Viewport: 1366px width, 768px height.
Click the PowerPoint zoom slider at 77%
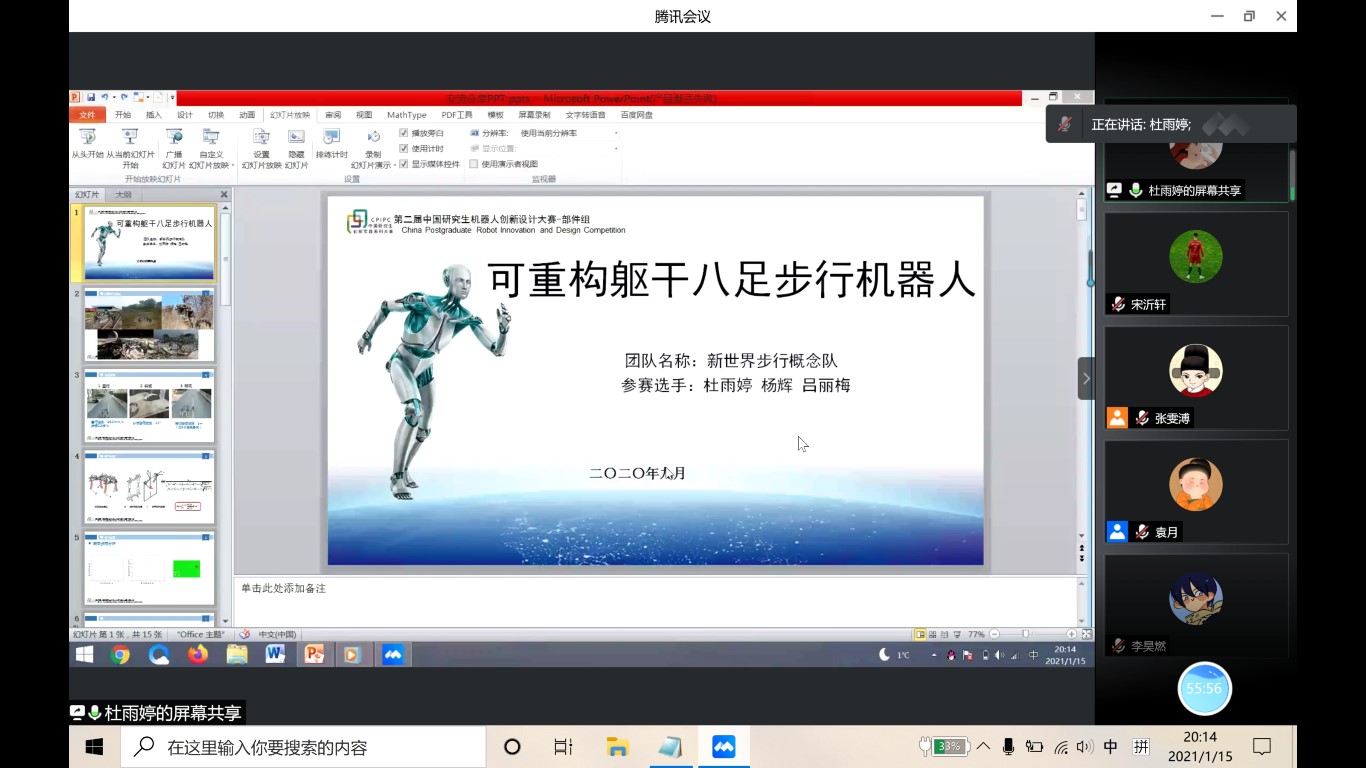pos(1025,634)
